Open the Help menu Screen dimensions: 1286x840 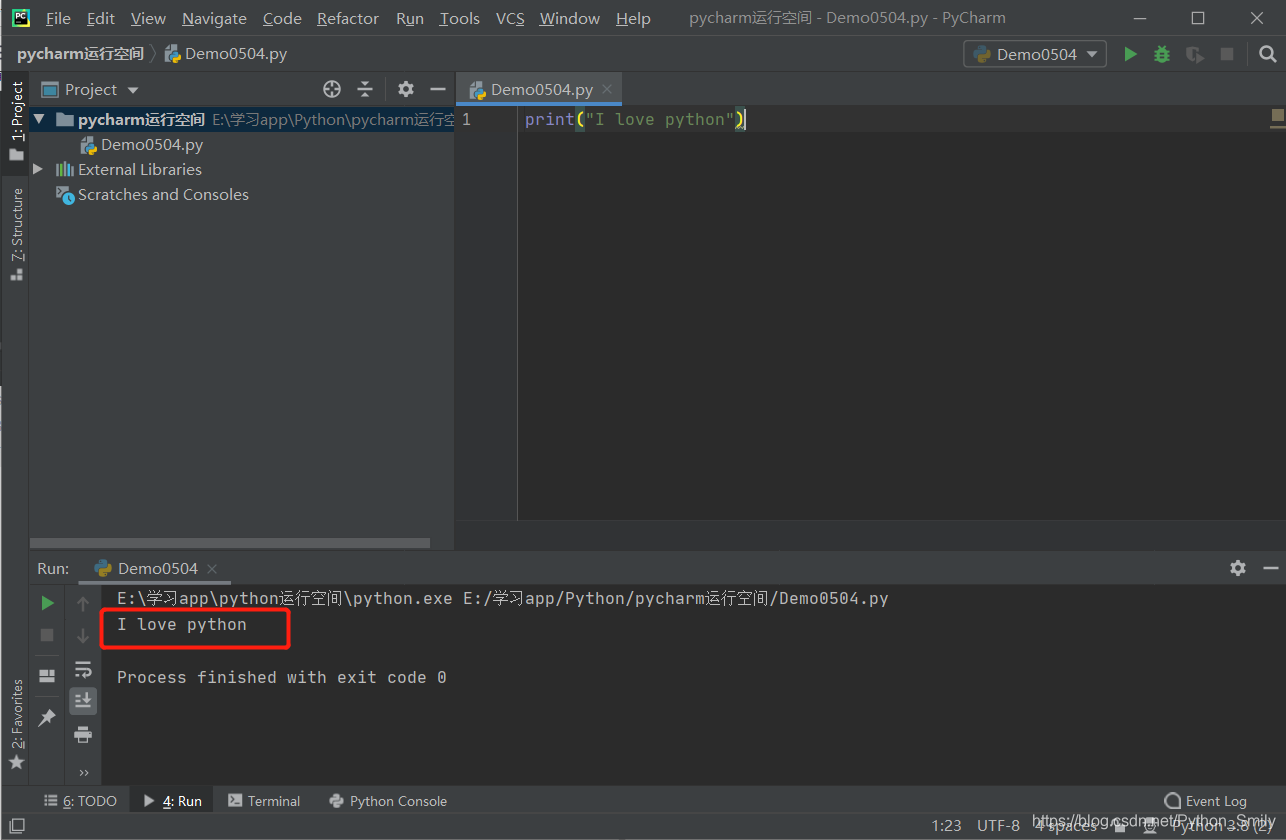coord(633,19)
